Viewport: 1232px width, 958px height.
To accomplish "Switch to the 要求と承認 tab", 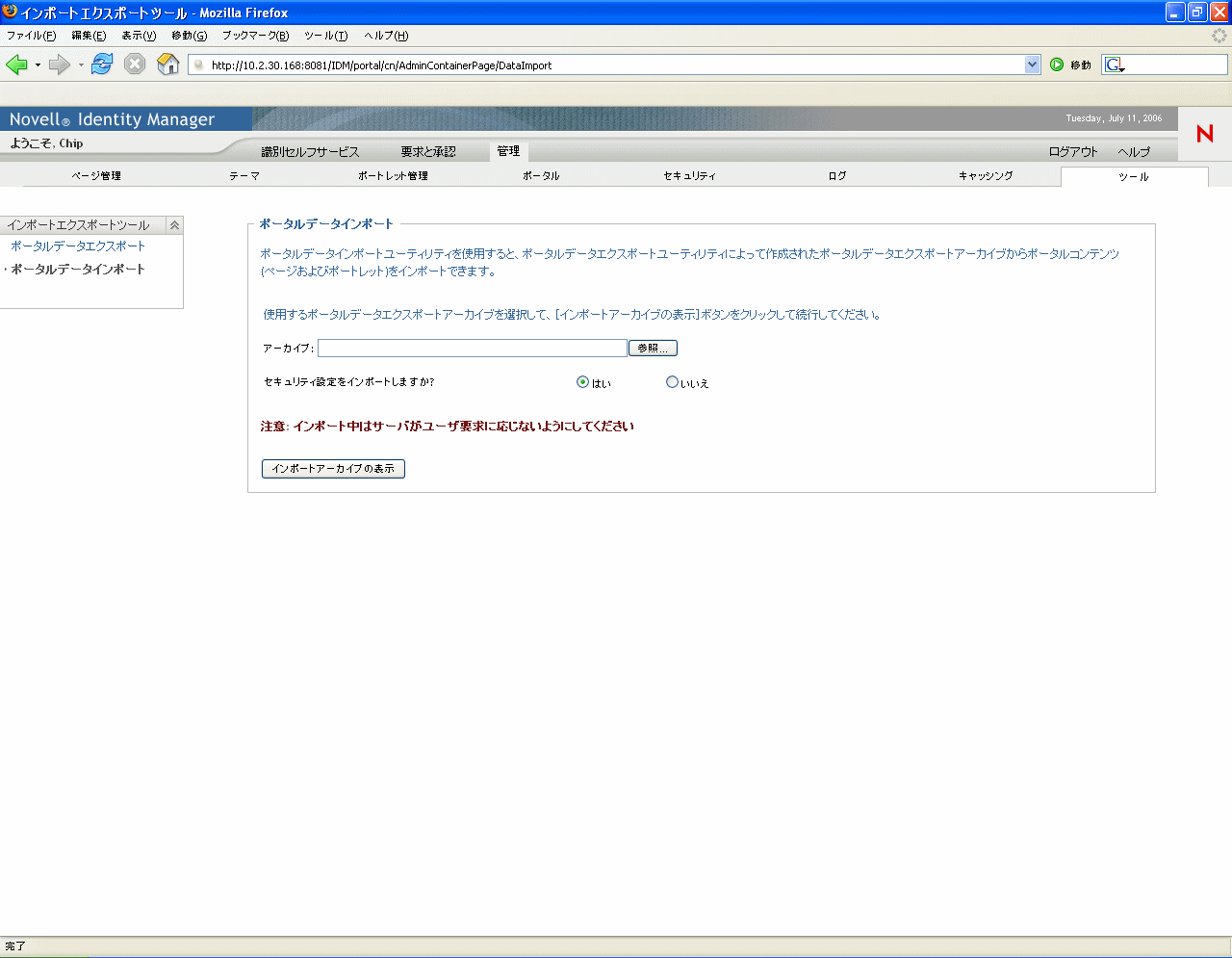I will 428,152.
